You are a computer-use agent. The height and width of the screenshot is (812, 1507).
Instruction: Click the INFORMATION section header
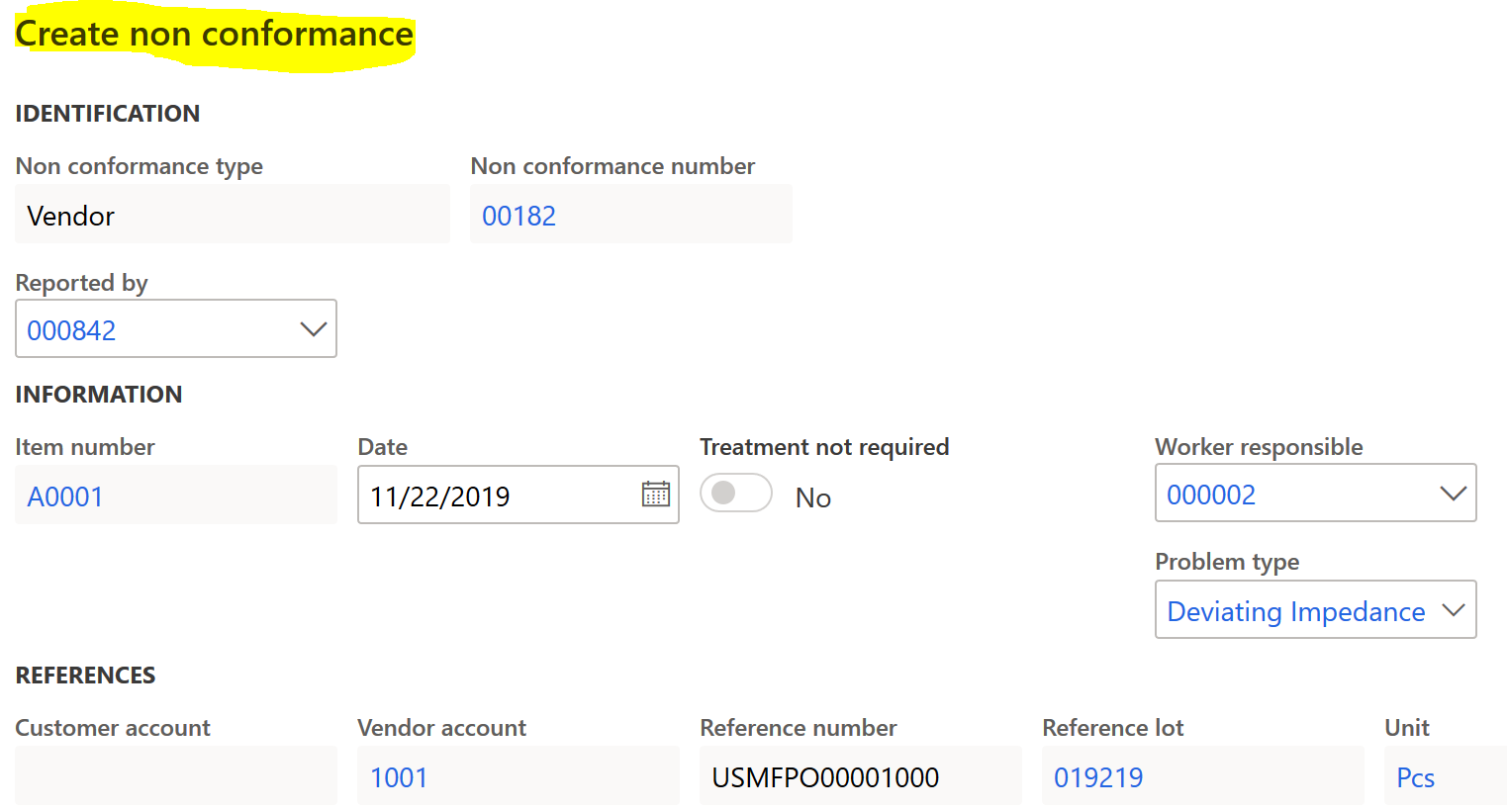[x=99, y=395]
